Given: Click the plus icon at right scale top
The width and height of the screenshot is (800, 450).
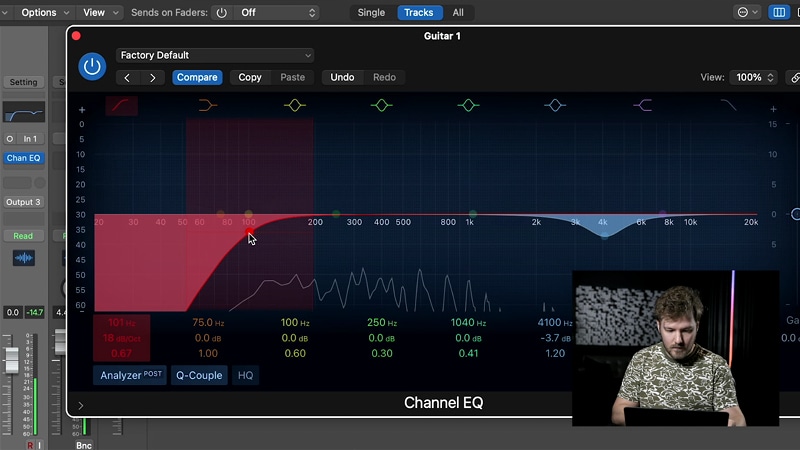Looking at the screenshot, I should click(773, 109).
